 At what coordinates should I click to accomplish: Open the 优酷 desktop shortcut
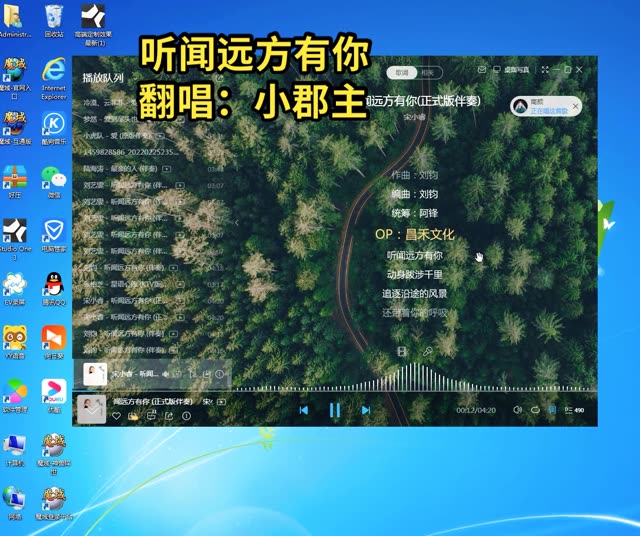(x=53, y=396)
